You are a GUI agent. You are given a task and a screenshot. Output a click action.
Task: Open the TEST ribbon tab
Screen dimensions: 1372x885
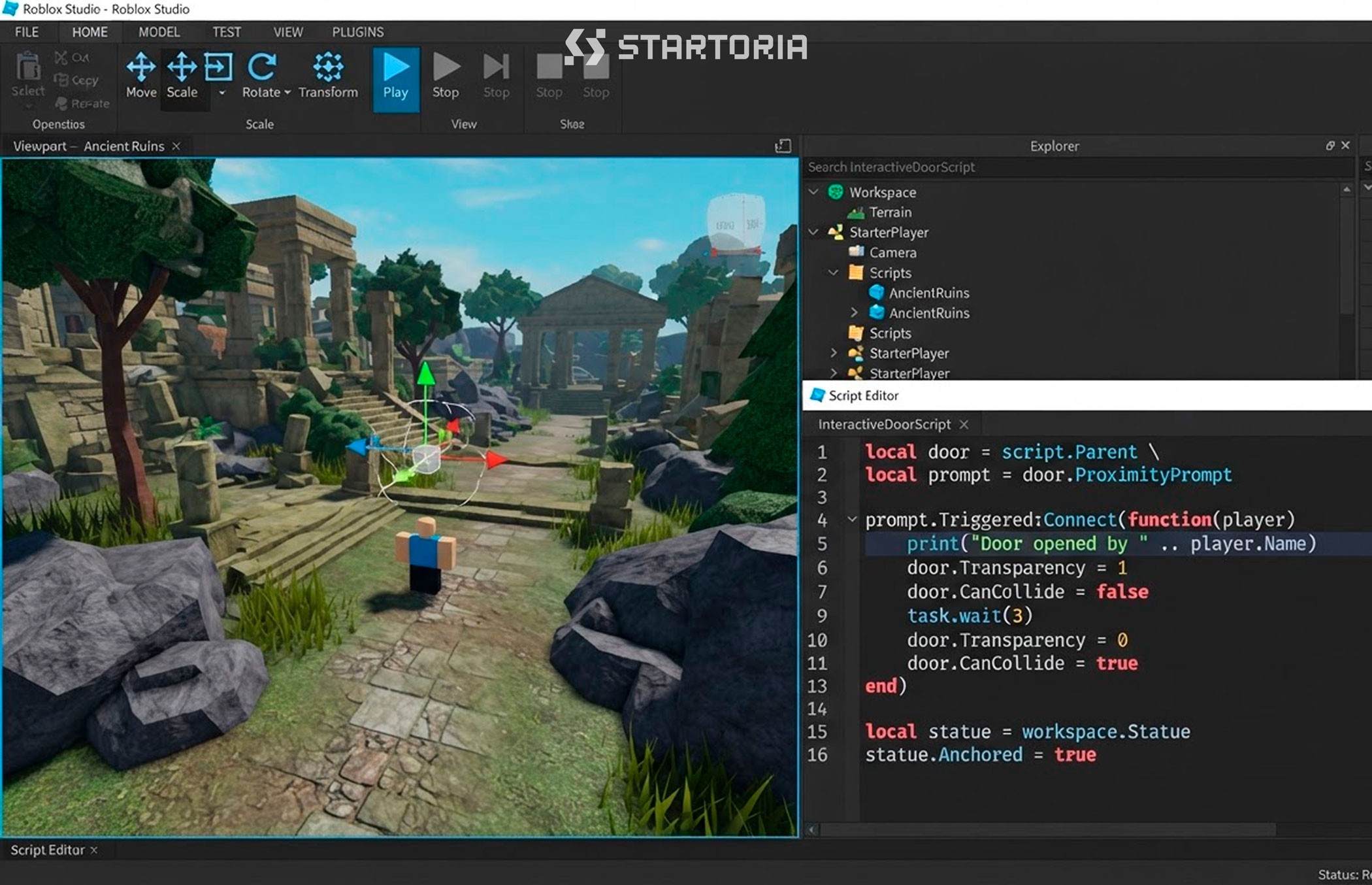[227, 32]
